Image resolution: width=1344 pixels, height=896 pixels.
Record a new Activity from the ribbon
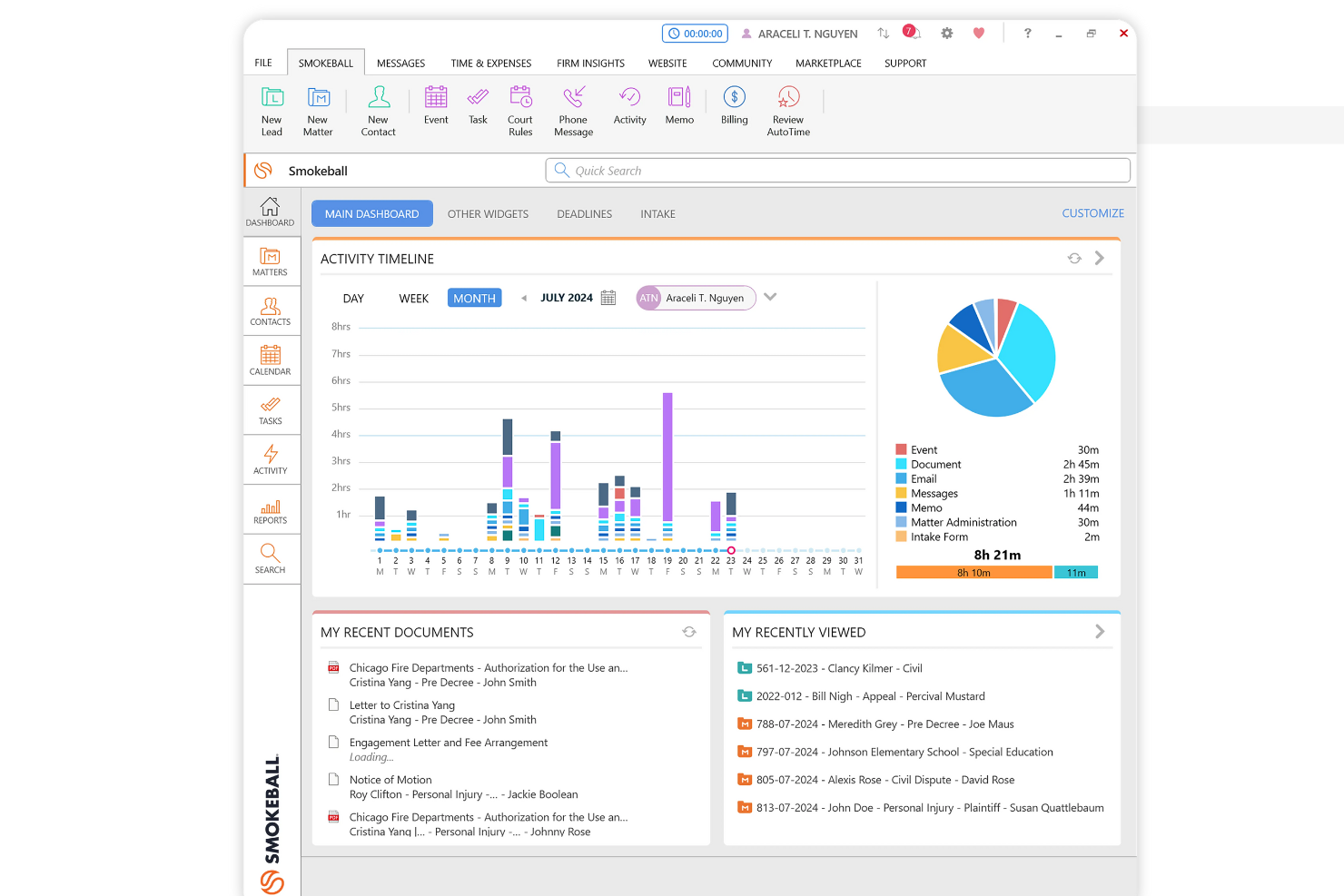click(629, 105)
